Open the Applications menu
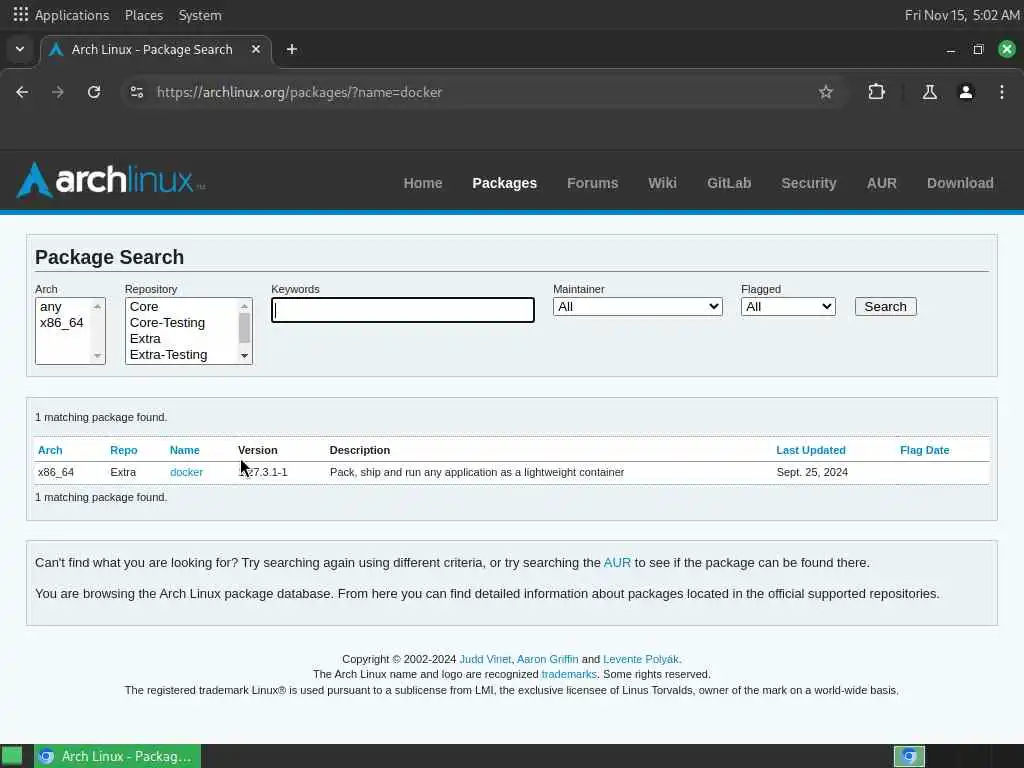The width and height of the screenshot is (1024, 768). 72,15
